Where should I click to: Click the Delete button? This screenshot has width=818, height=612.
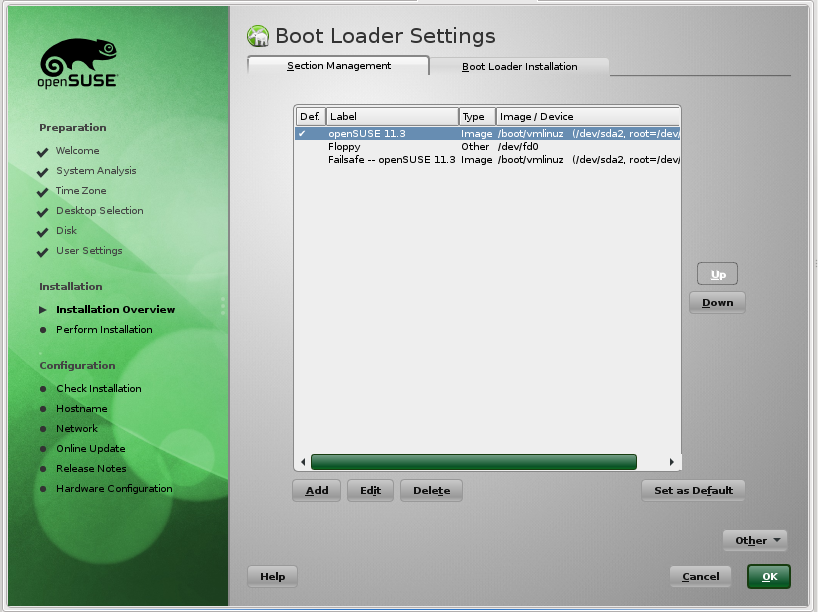click(431, 490)
